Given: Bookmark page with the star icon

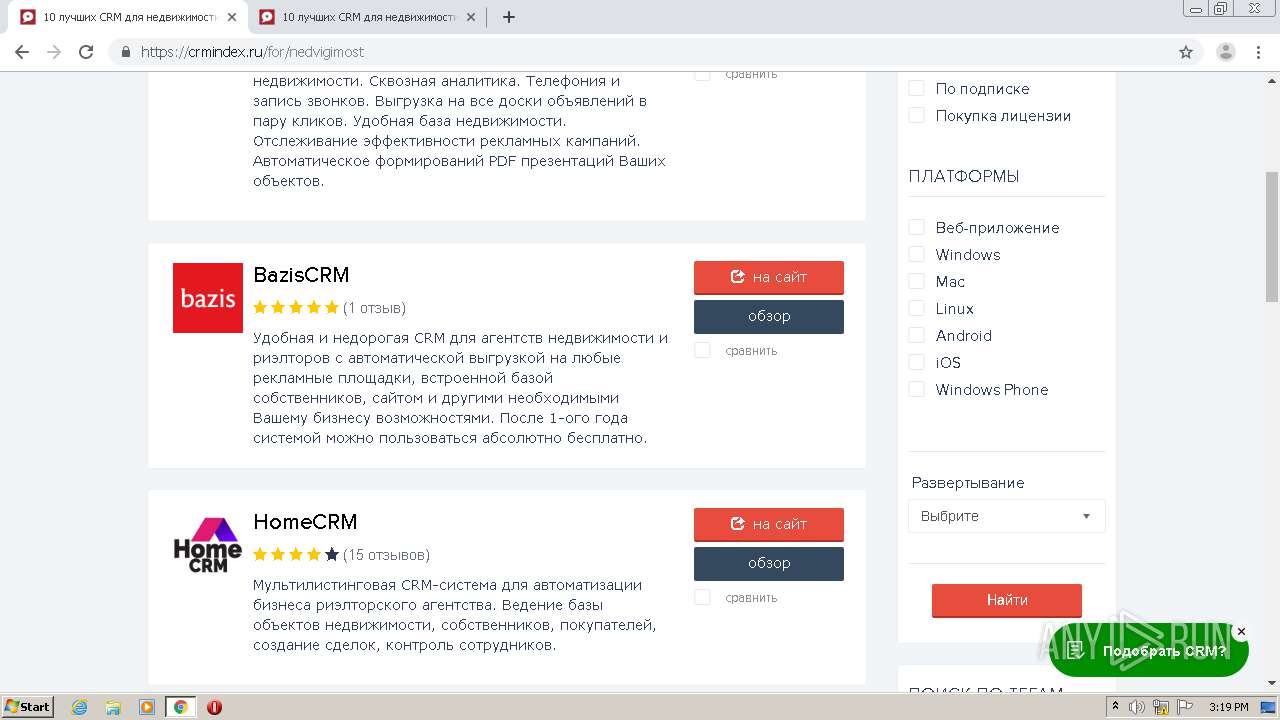Looking at the screenshot, I should pyautogui.click(x=1186, y=52).
